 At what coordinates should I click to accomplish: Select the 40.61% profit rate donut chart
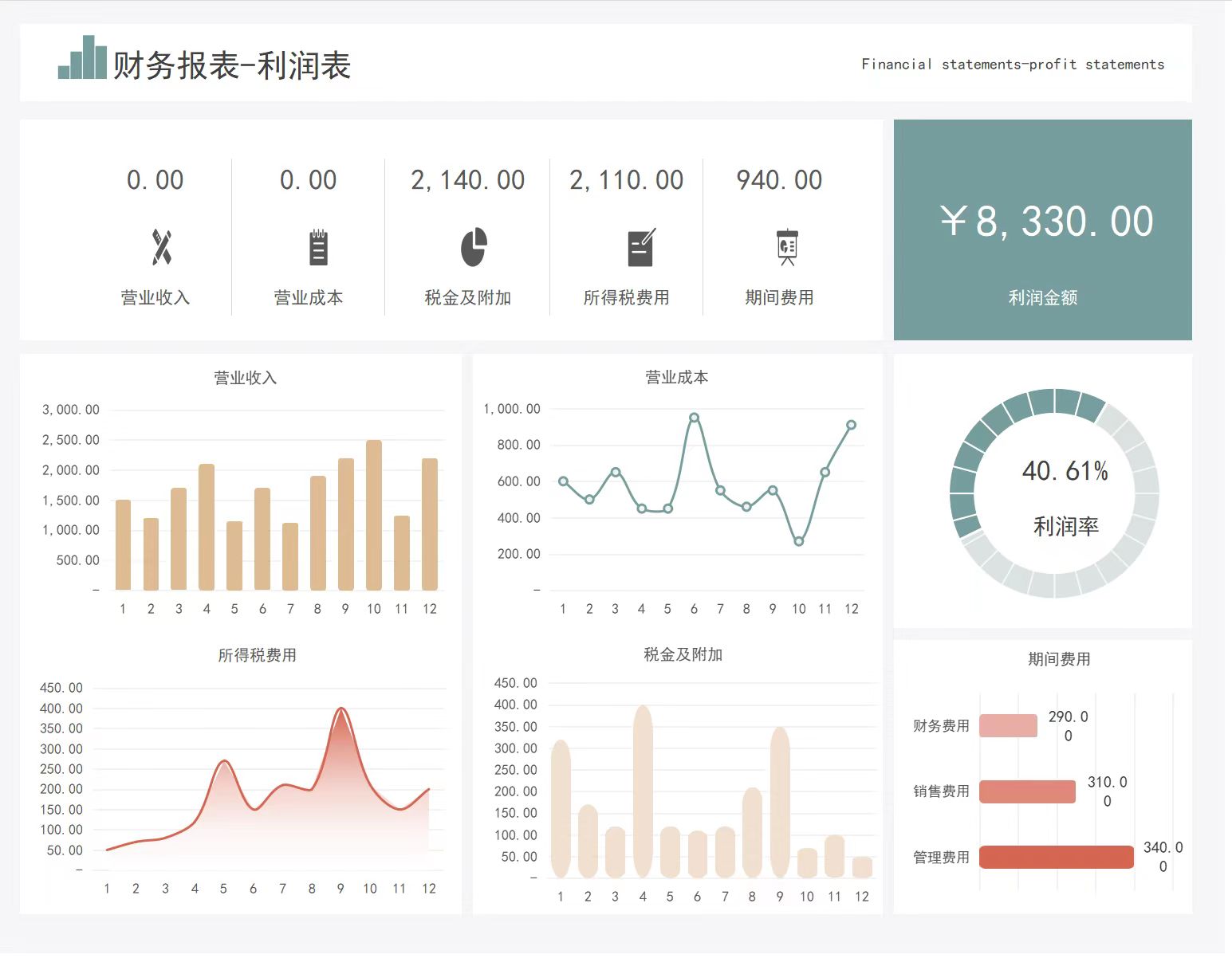[x=1054, y=493]
